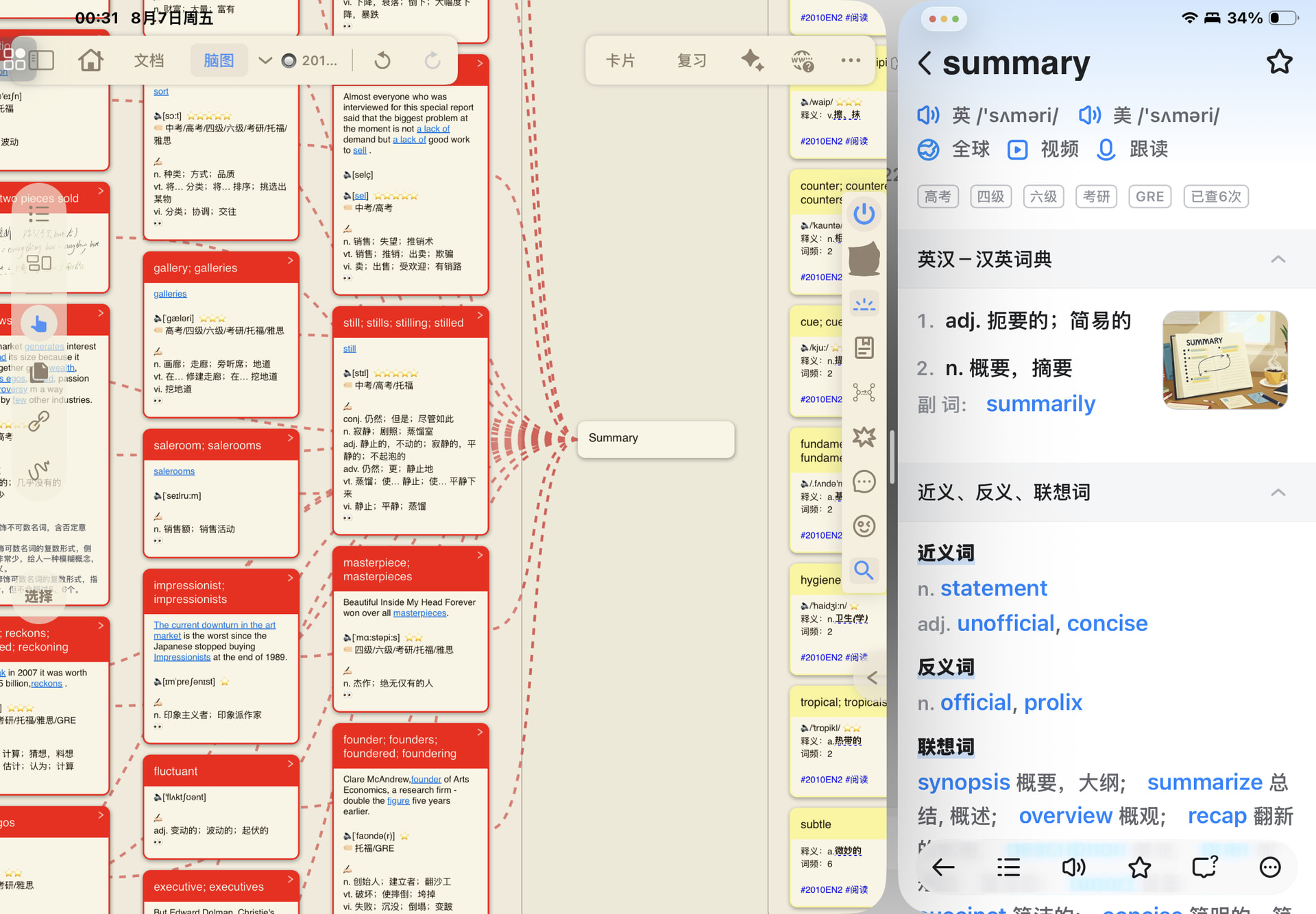The height and width of the screenshot is (914, 1316).
Task: Toggle the GRE tag chip
Action: [1149, 197]
